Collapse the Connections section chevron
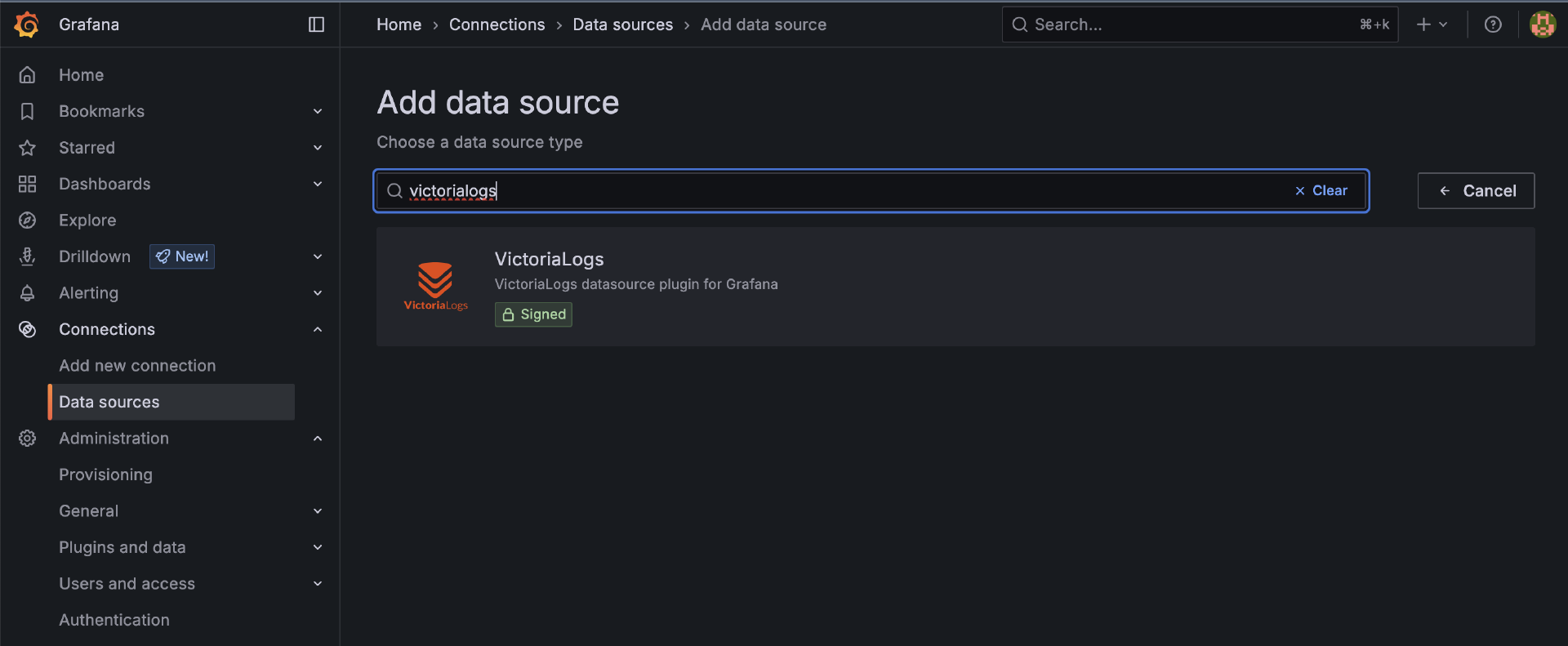 (318, 329)
